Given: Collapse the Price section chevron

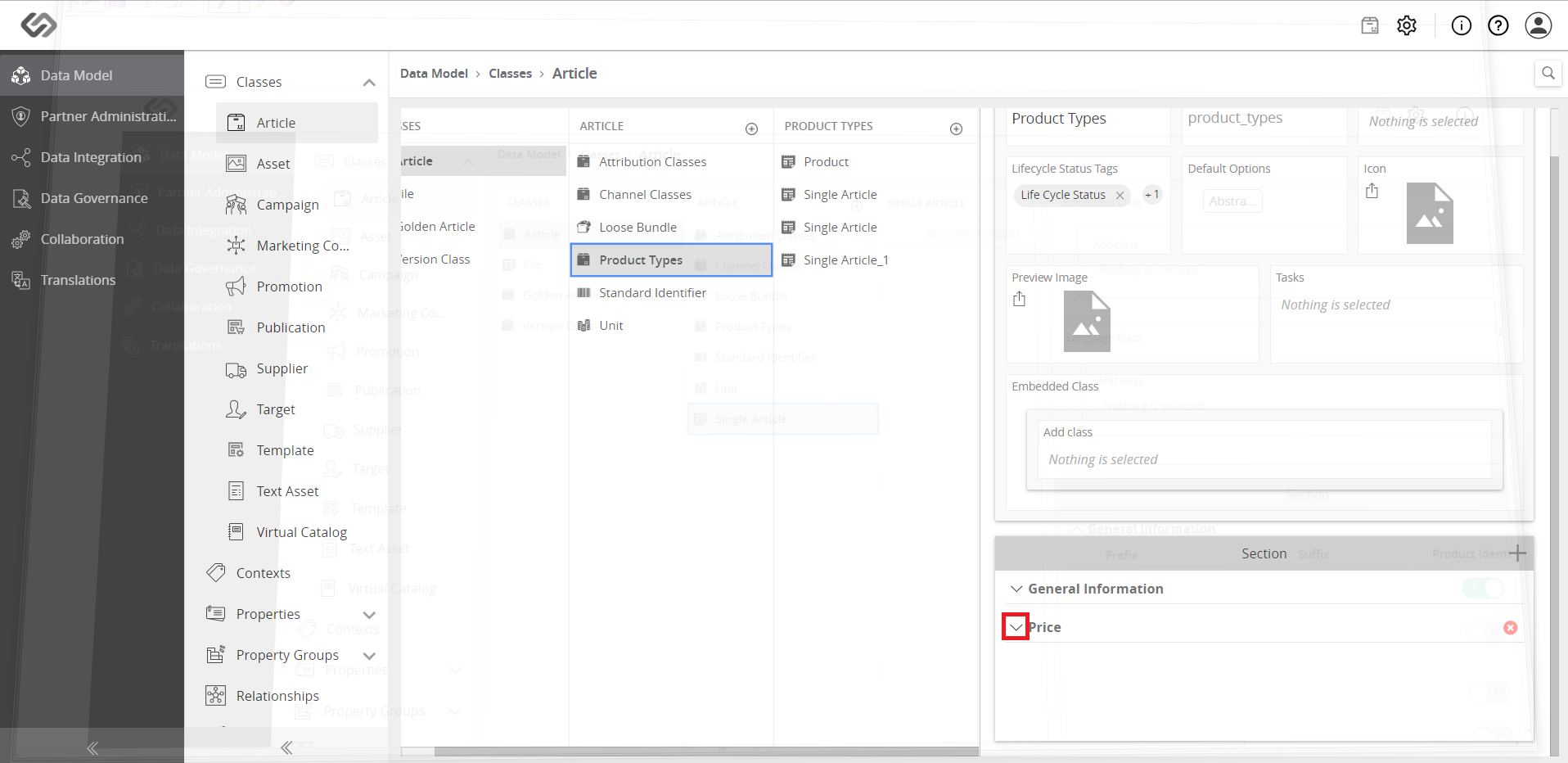Looking at the screenshot, I should pos(1016,627).
